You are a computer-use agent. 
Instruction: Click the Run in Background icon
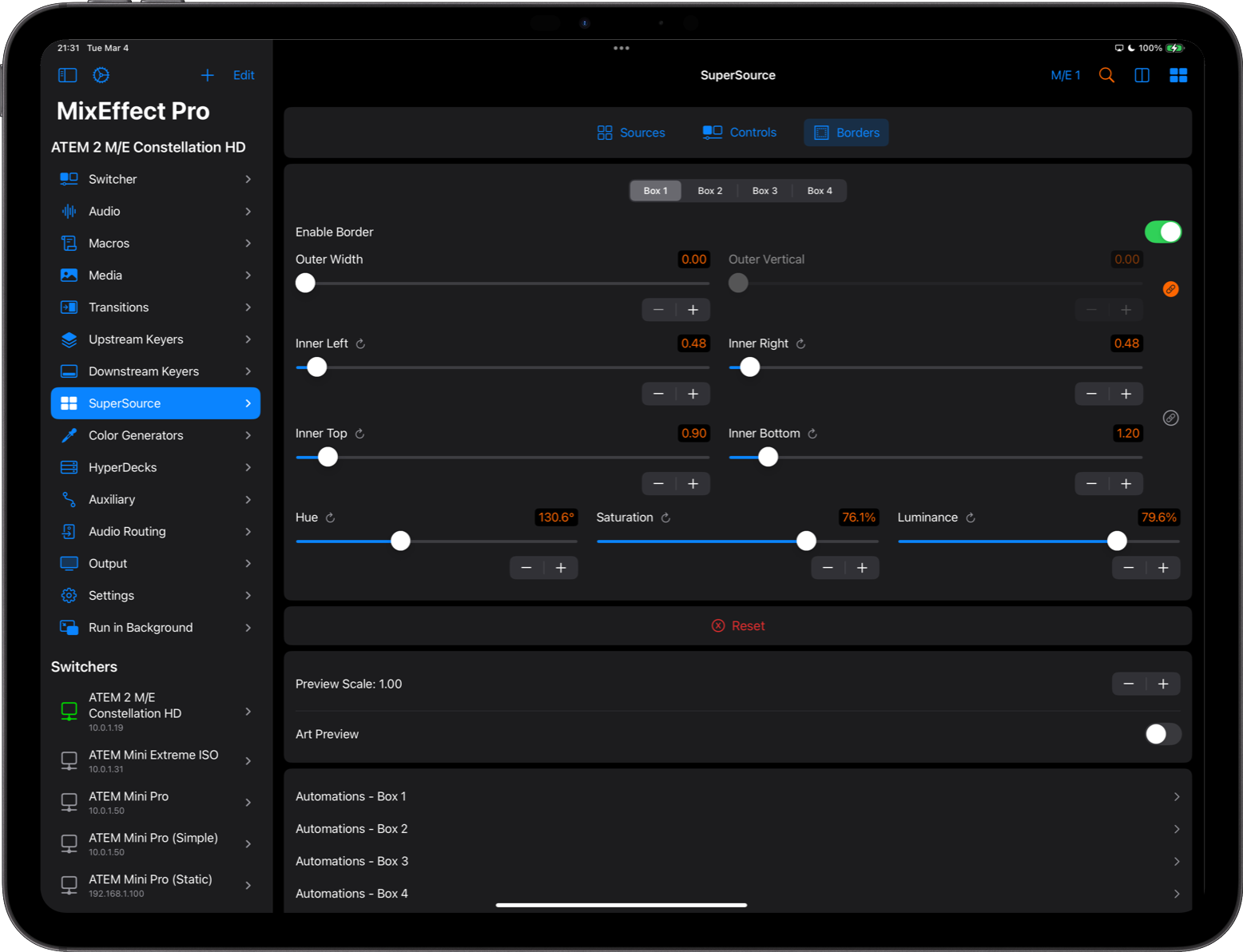pos(69,628)
